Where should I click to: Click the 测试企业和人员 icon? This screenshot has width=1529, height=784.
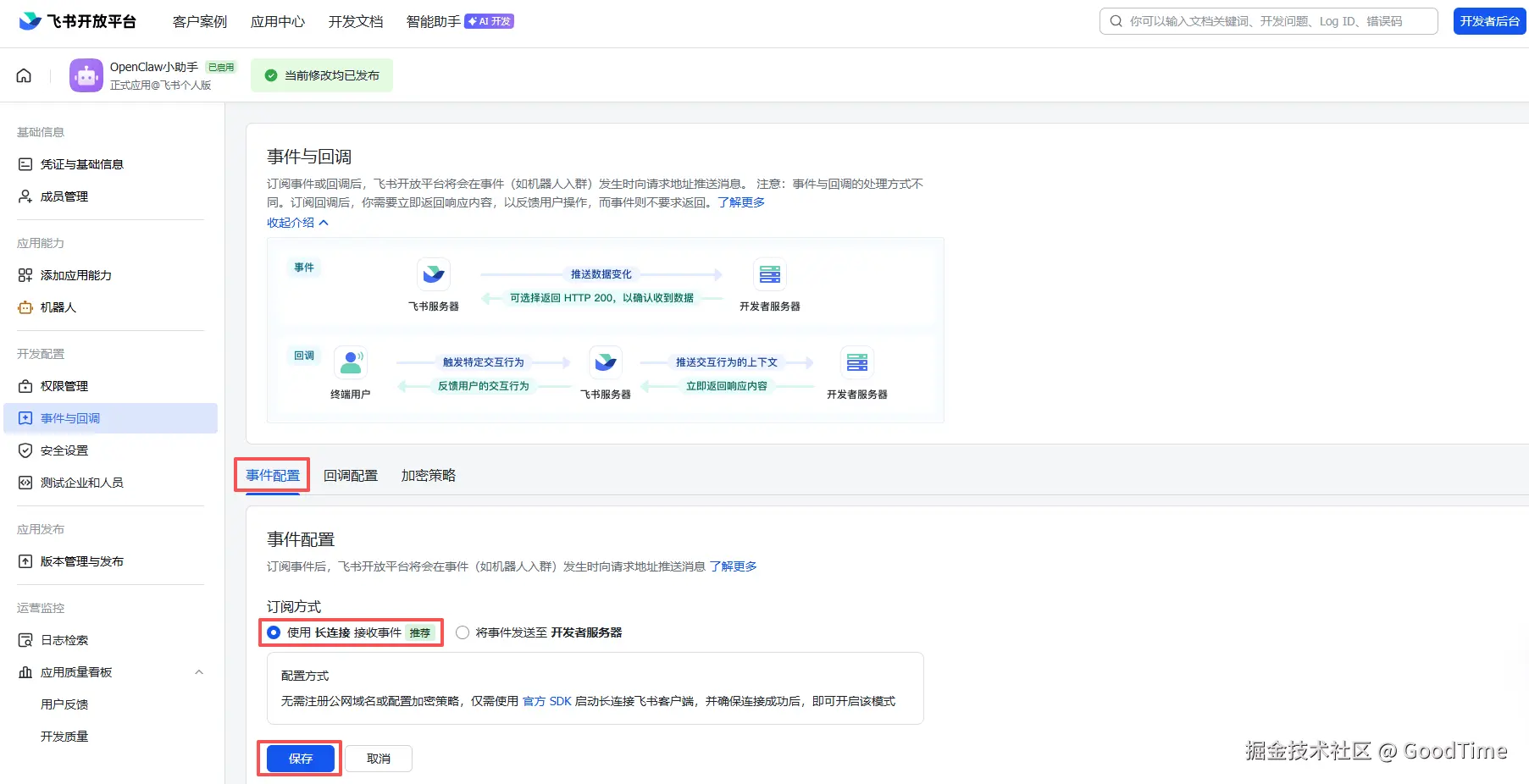pos(25,483)
